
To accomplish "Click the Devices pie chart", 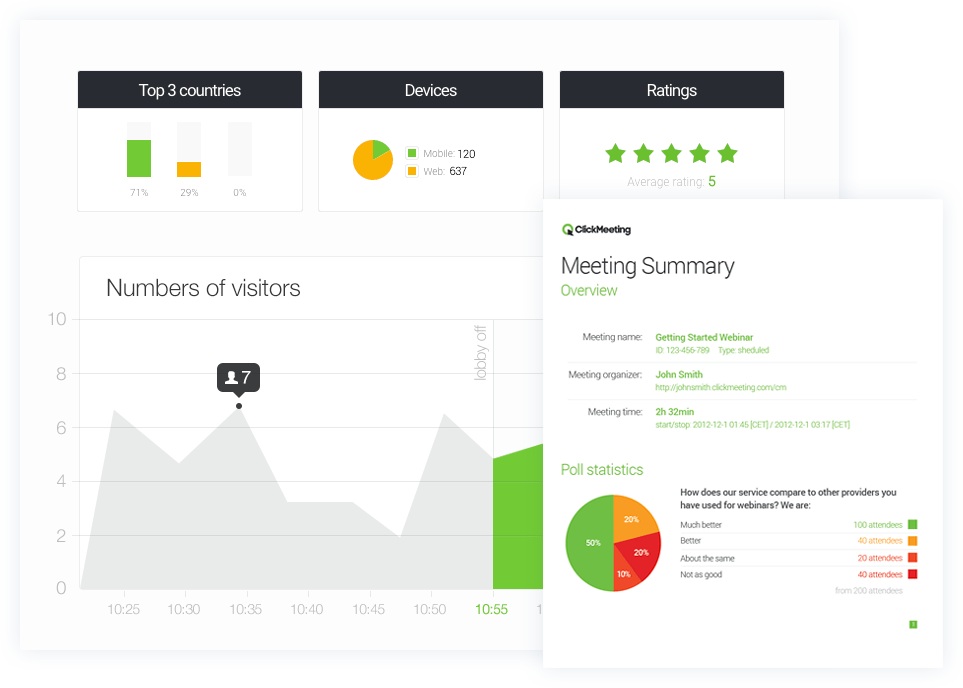I will (371, 160).
